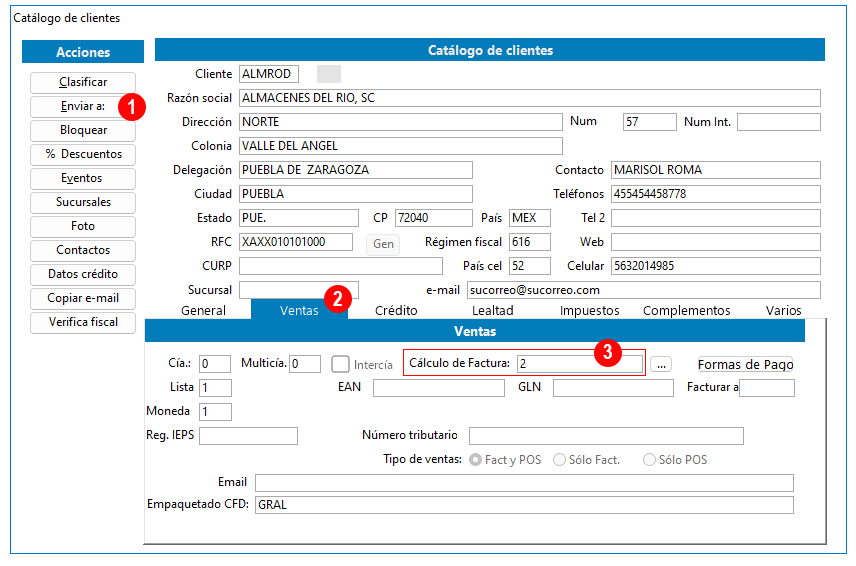The width and height of the screenshot is (856, 566).
Task: Open the % Descuentos action
Action: pos(83,154)
